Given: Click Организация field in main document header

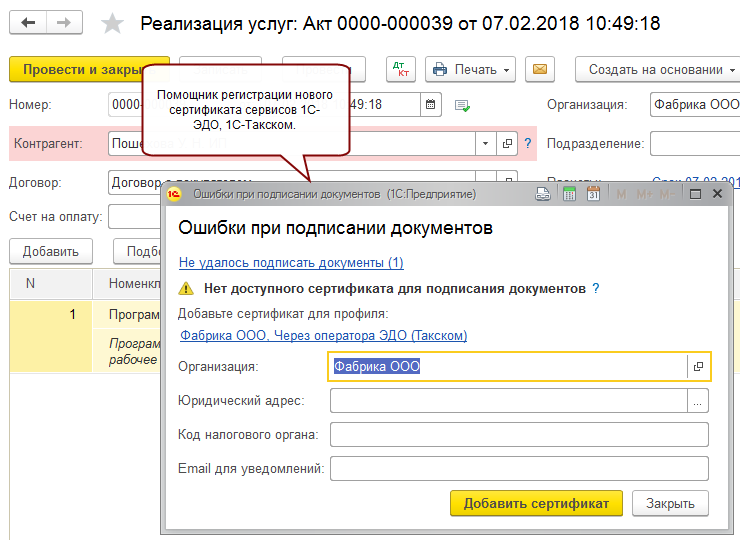Looking at the screenshot, I should [x=695, y=104].
